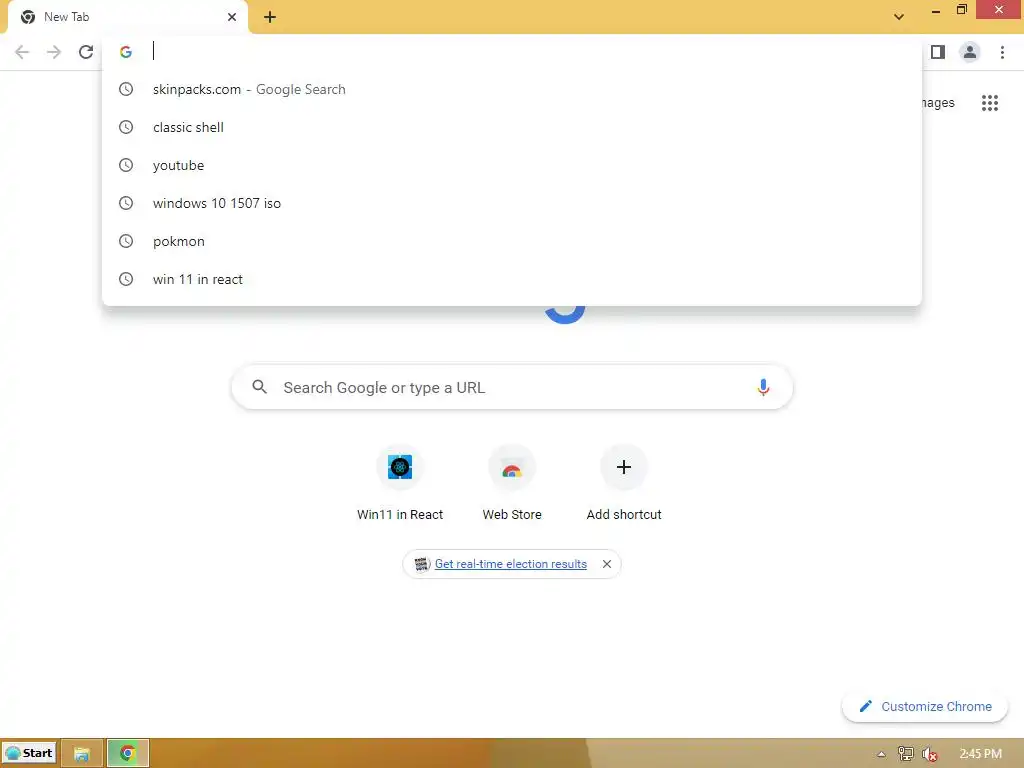This screenshot has width=1024, height=768.
Task: Show hidden tray icons arrow
Action: [x=881, y=754]
